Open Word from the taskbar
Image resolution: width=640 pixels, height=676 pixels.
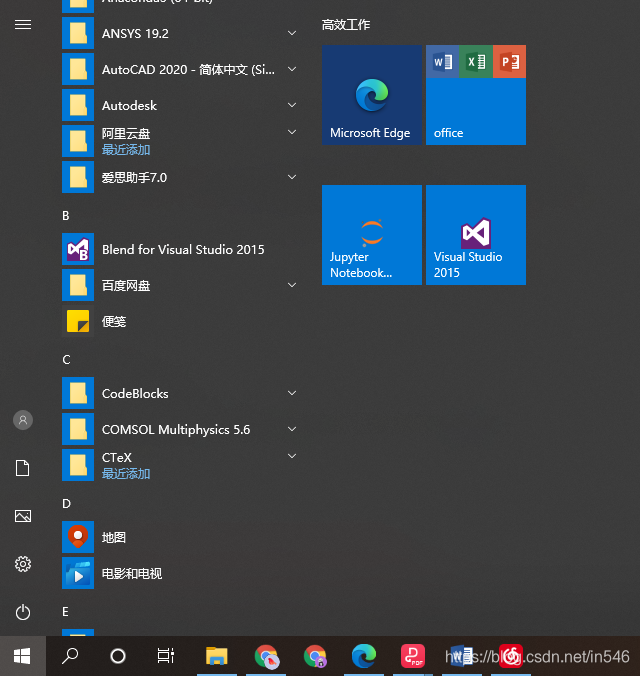[x=461, y=656]
